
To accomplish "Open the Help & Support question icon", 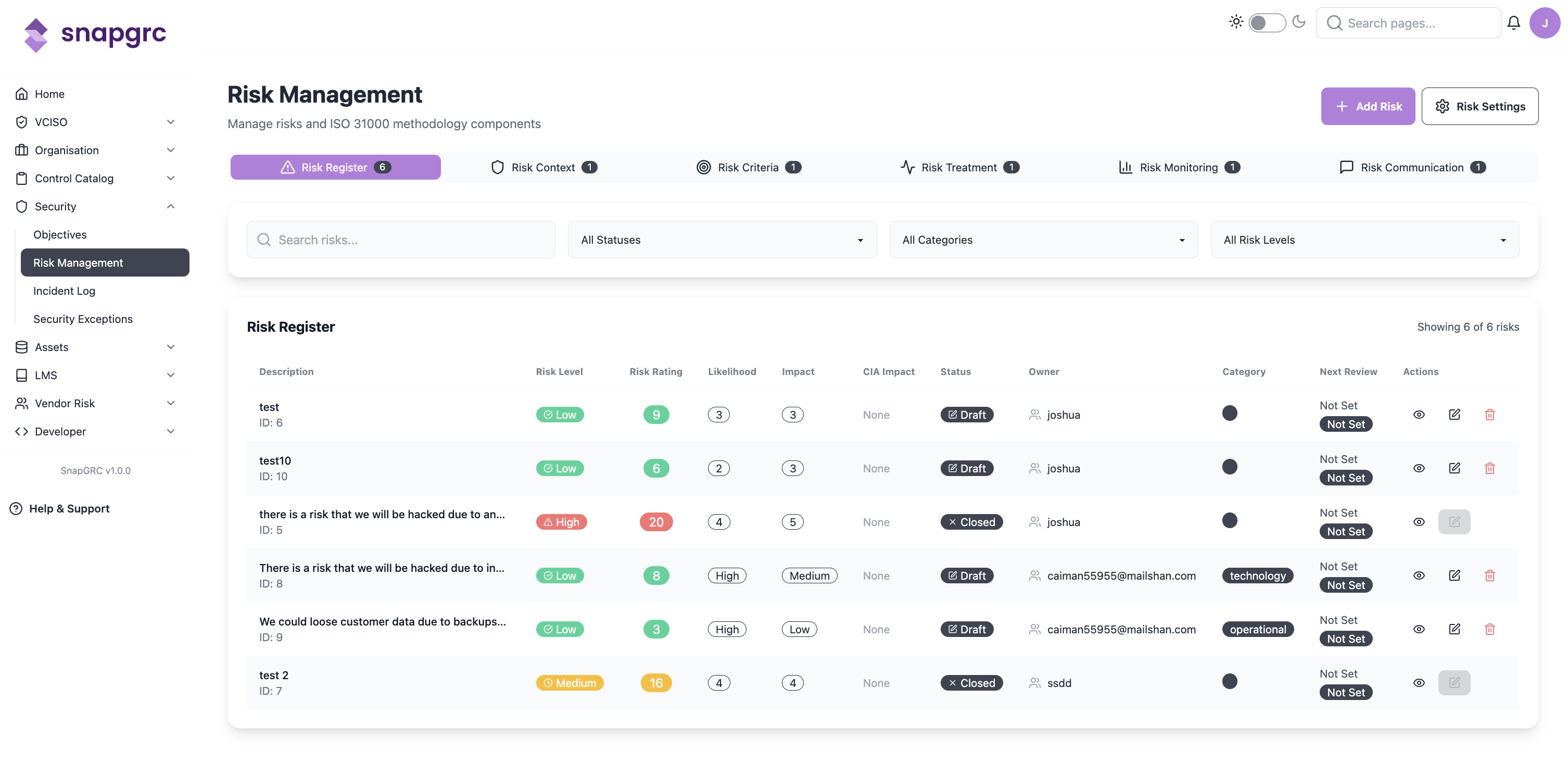I will point(15,508).
